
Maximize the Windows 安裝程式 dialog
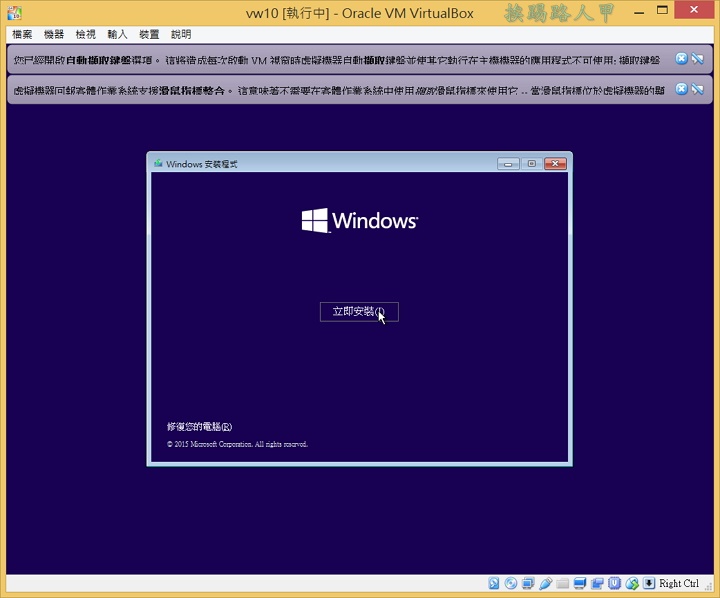point(532,164)
